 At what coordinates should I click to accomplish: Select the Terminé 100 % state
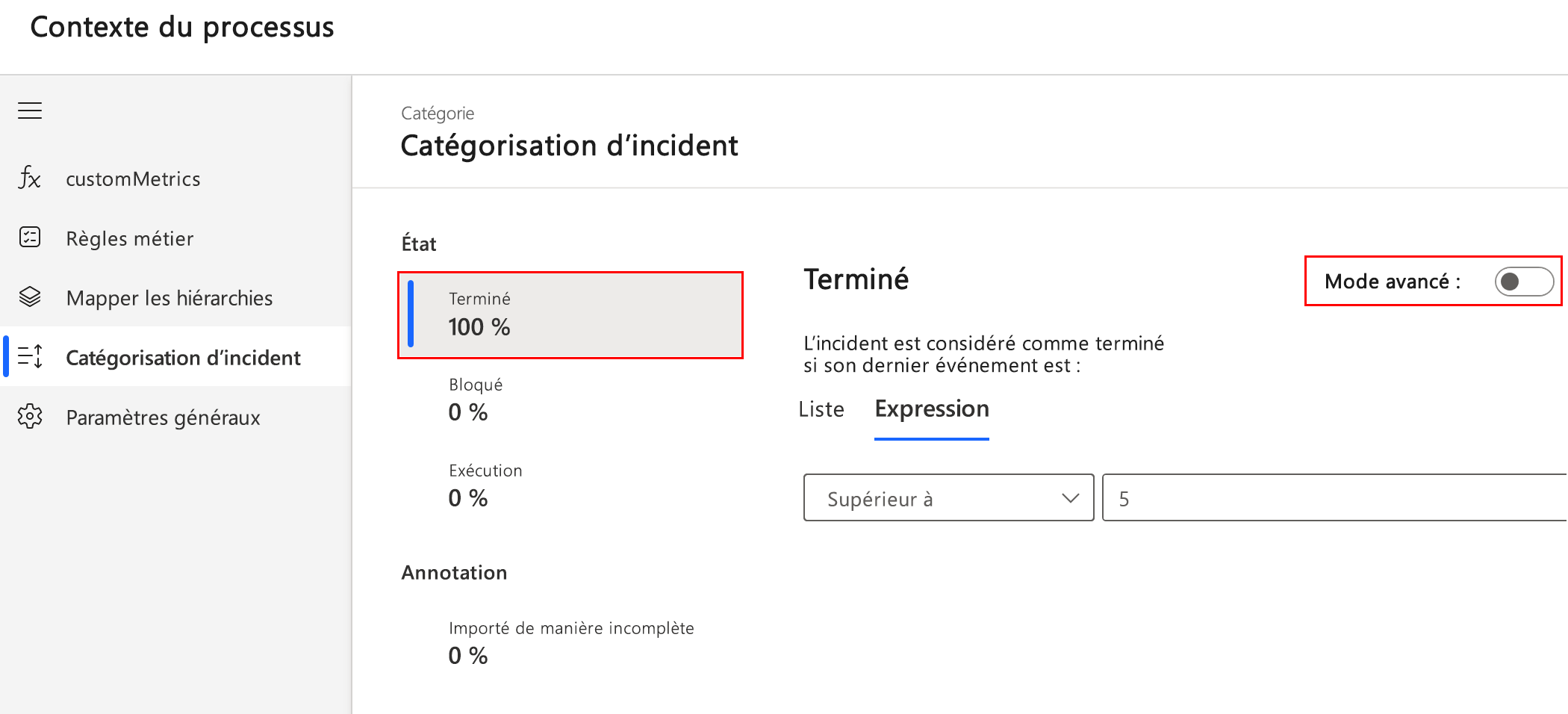pyautogui.click(x=570, y=314)
